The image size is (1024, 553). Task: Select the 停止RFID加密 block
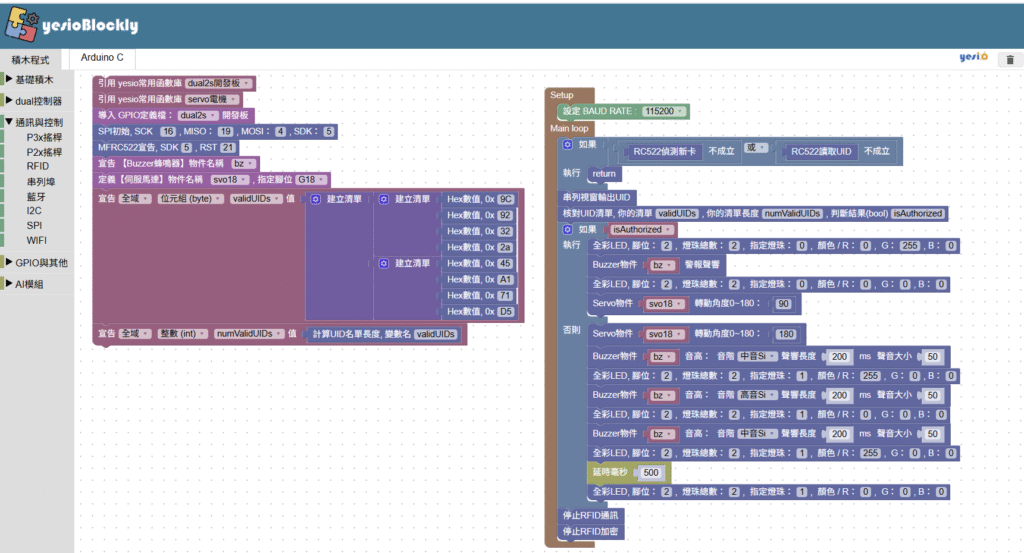pyautogui.click(x=590, y=531)
